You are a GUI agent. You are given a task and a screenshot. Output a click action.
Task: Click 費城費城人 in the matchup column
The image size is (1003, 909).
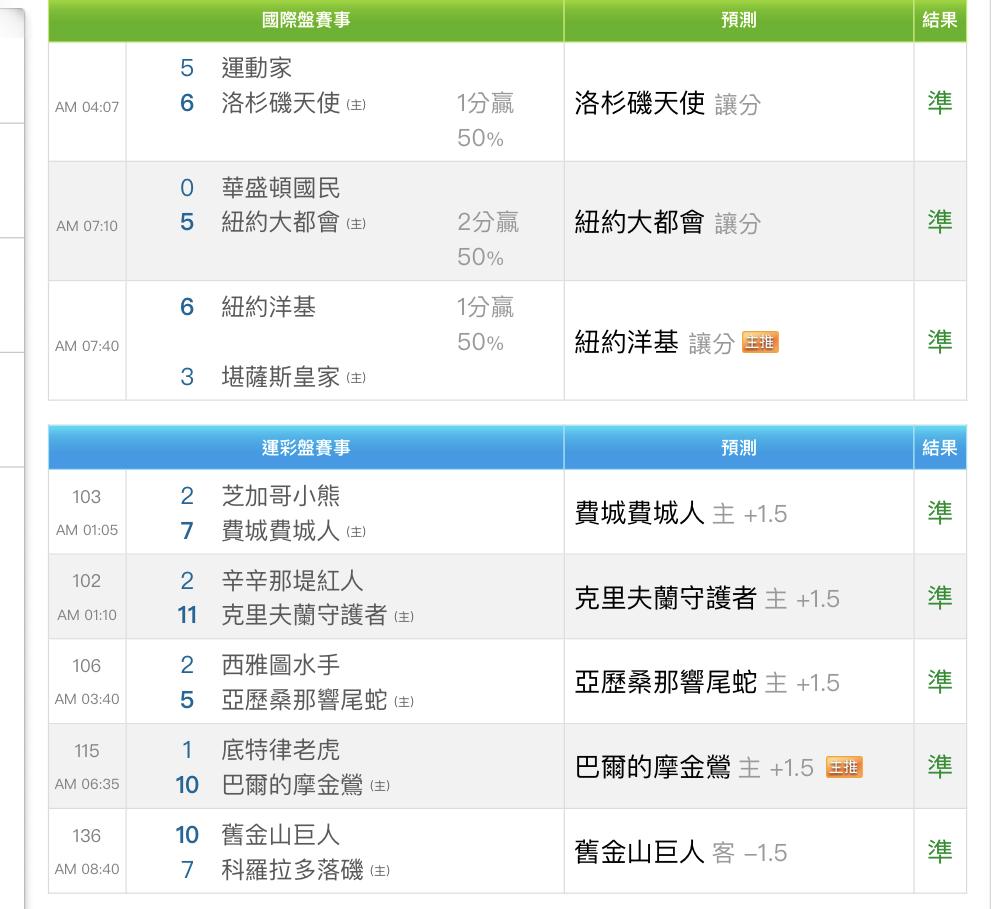point(281,530)
